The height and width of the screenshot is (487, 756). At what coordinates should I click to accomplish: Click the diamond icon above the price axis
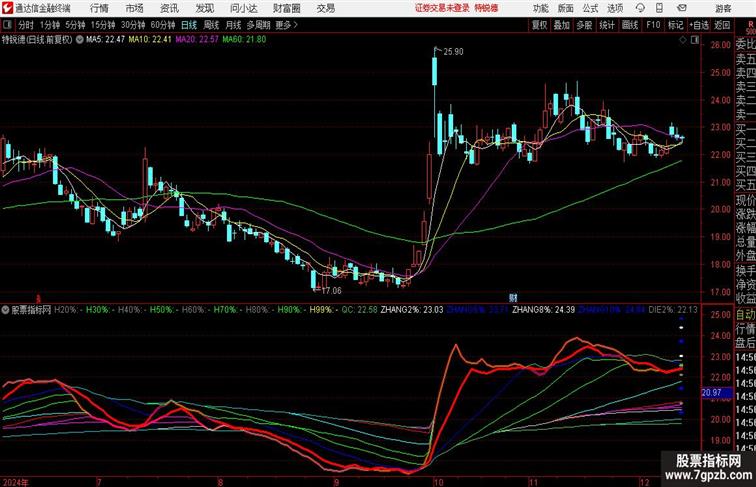683,40
